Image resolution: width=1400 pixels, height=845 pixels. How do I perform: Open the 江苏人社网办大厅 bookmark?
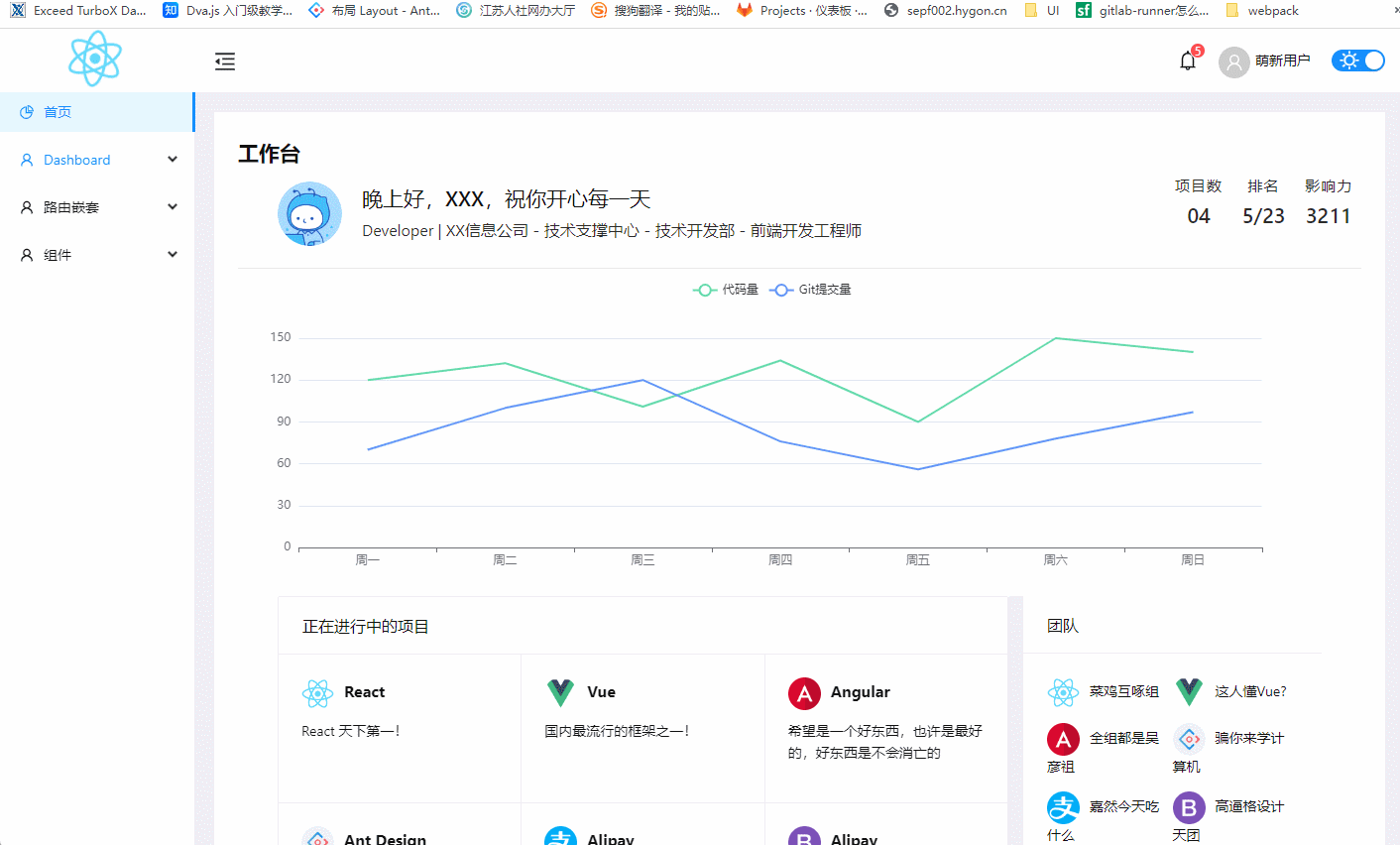click(x=516, y=11)
